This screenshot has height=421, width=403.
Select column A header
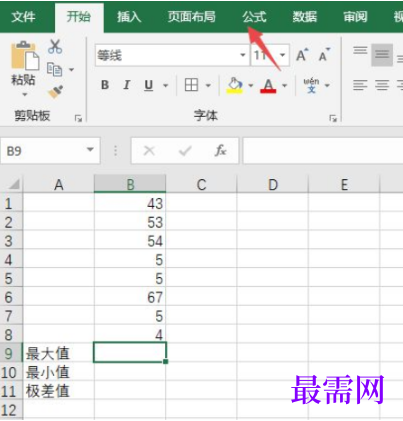pyautogui.click(x=59, y=184)
